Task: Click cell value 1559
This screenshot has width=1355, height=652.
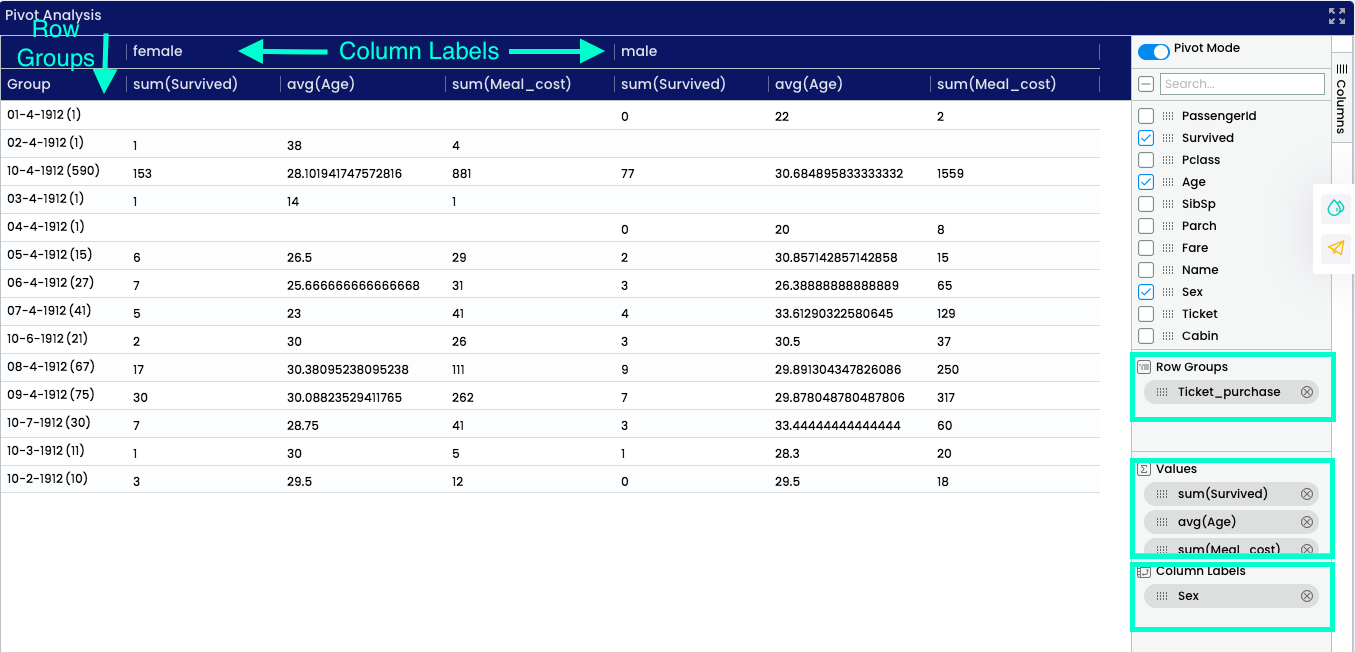Action: click(950, 174)
